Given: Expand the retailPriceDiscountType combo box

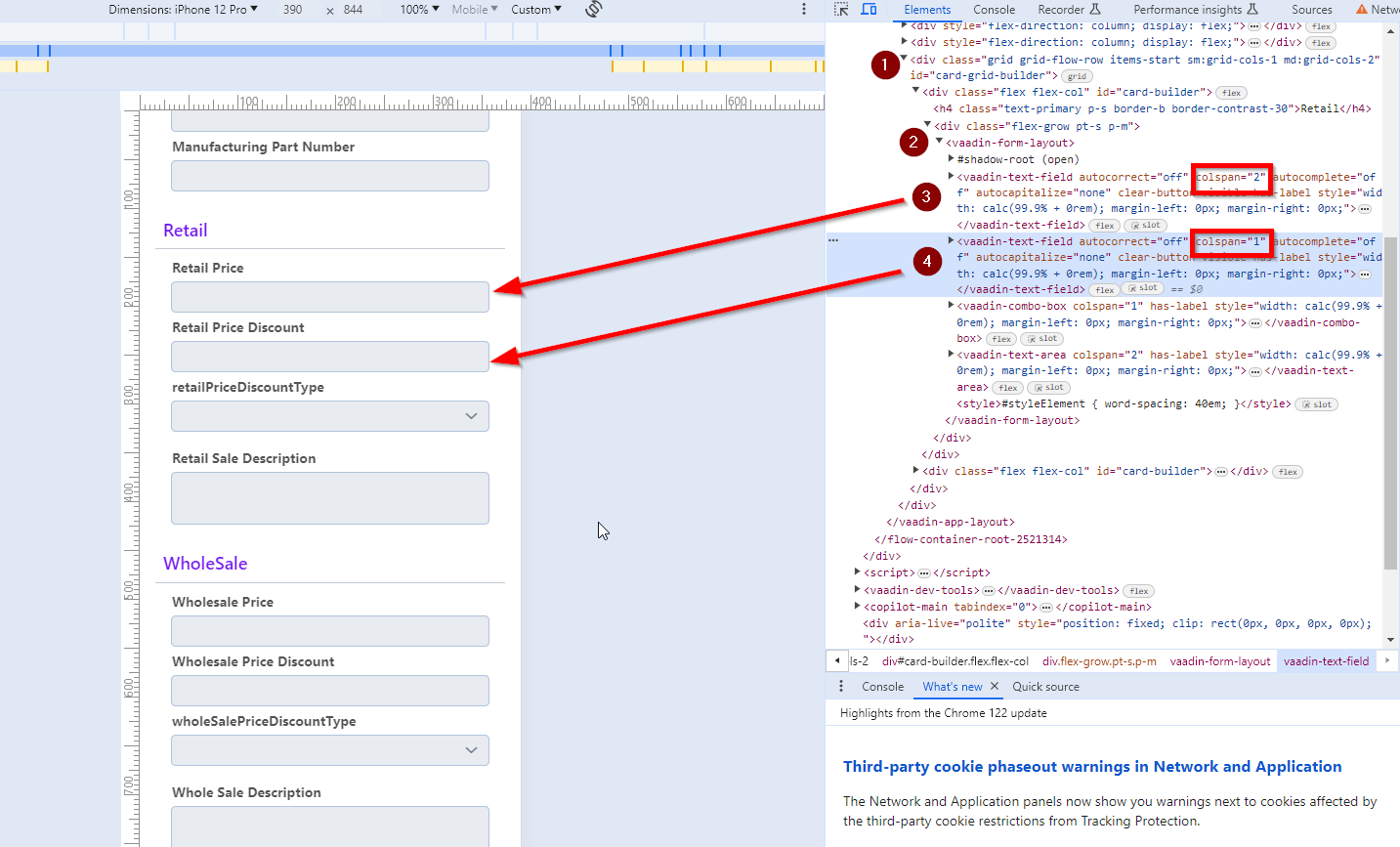Looking at the screenshot, I should tap(471, 416).
